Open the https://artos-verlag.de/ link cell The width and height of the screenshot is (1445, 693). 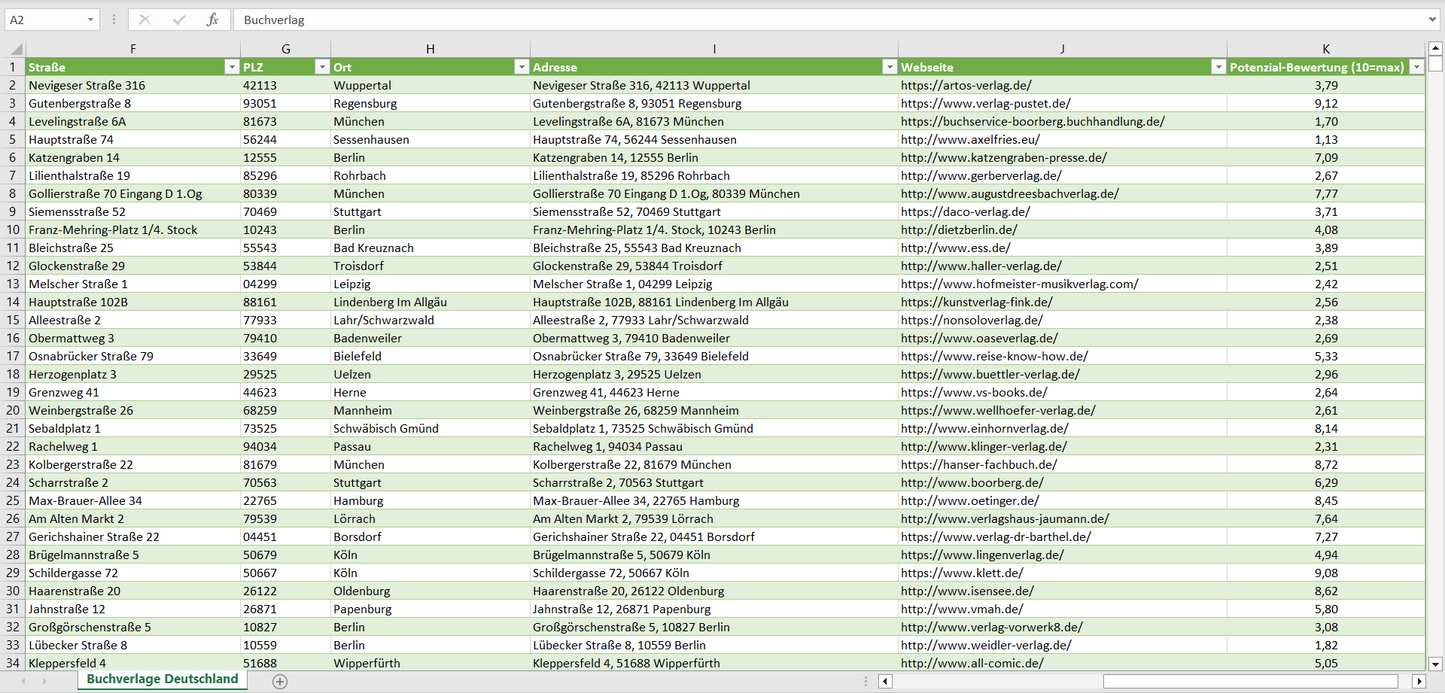click(x=965, y=86)
